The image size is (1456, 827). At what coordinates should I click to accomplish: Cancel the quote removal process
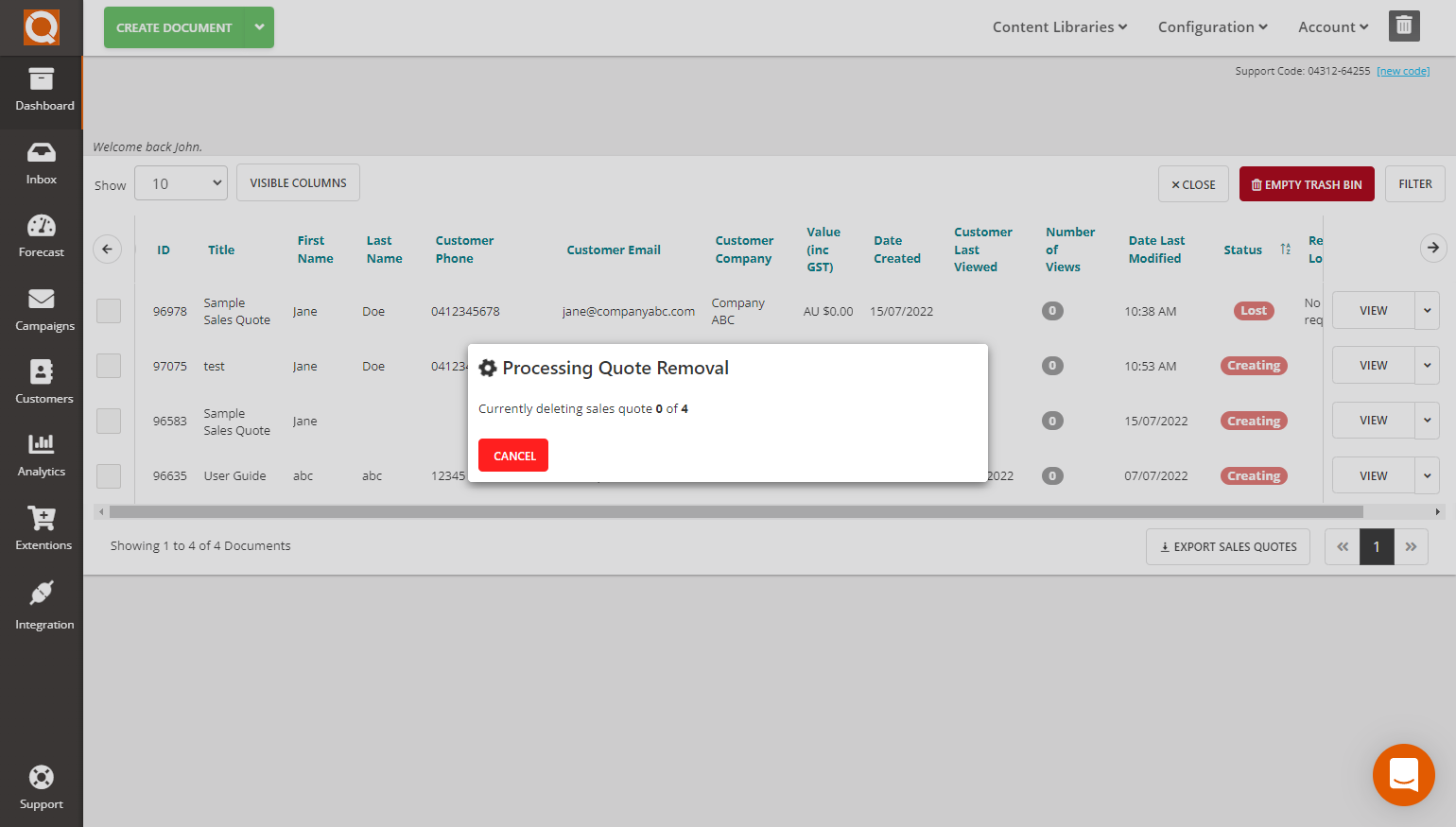pyautogui.click(x=512, y=455)
